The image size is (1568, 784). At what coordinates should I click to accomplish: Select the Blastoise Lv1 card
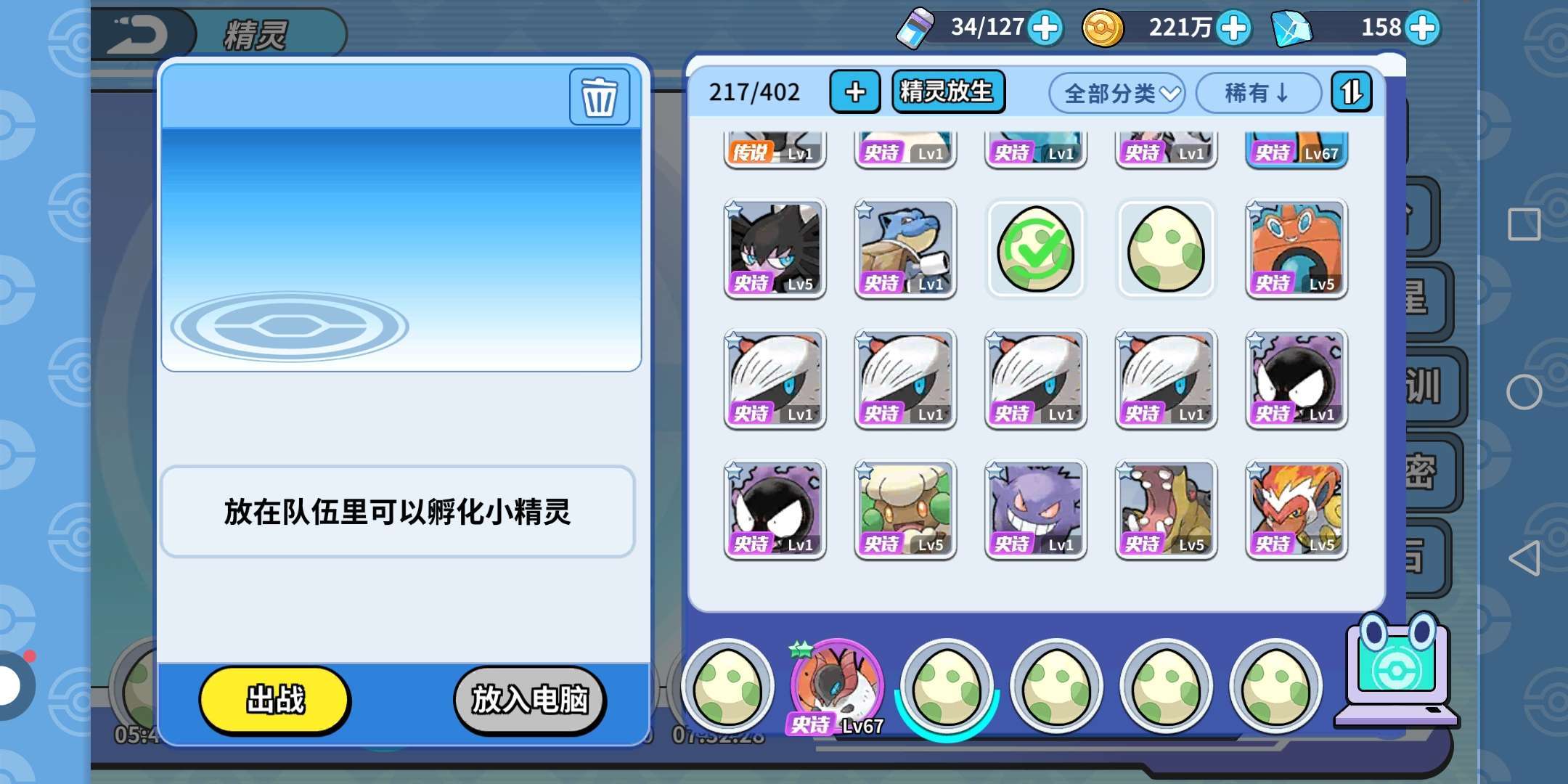tap(905, 249)
